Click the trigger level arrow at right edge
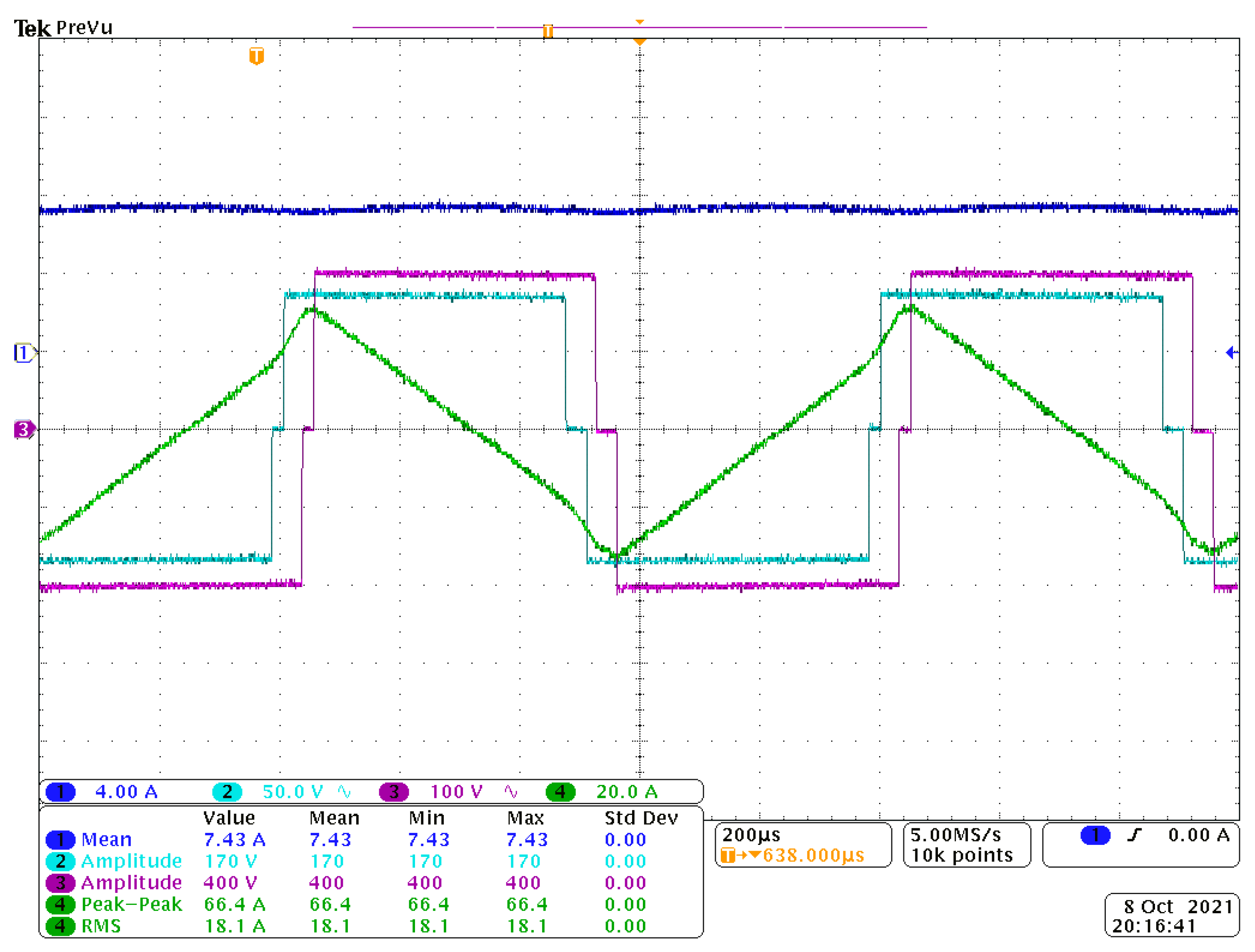The width and height of the screenshot is (1255, 952). point(1232,353)
